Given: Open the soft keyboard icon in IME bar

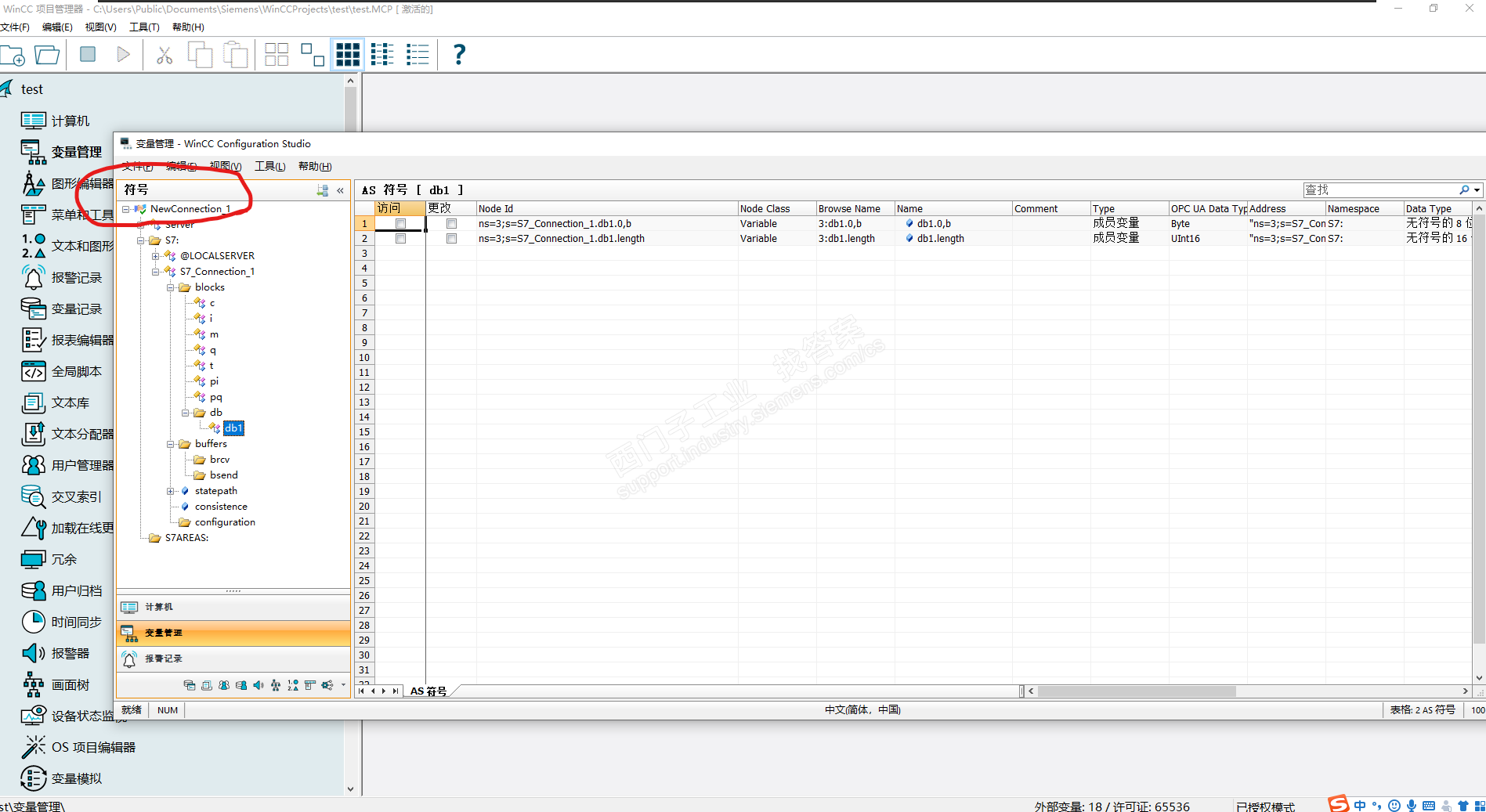Looking at the screenshot, I should tap(1429, 806).
